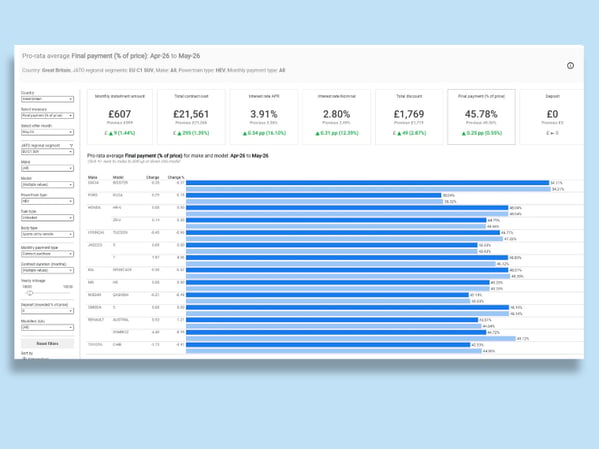Screen dimensions: 599x449
Task: Click the filter icon beside JATO regional segment
Action: tap(71, 146)
